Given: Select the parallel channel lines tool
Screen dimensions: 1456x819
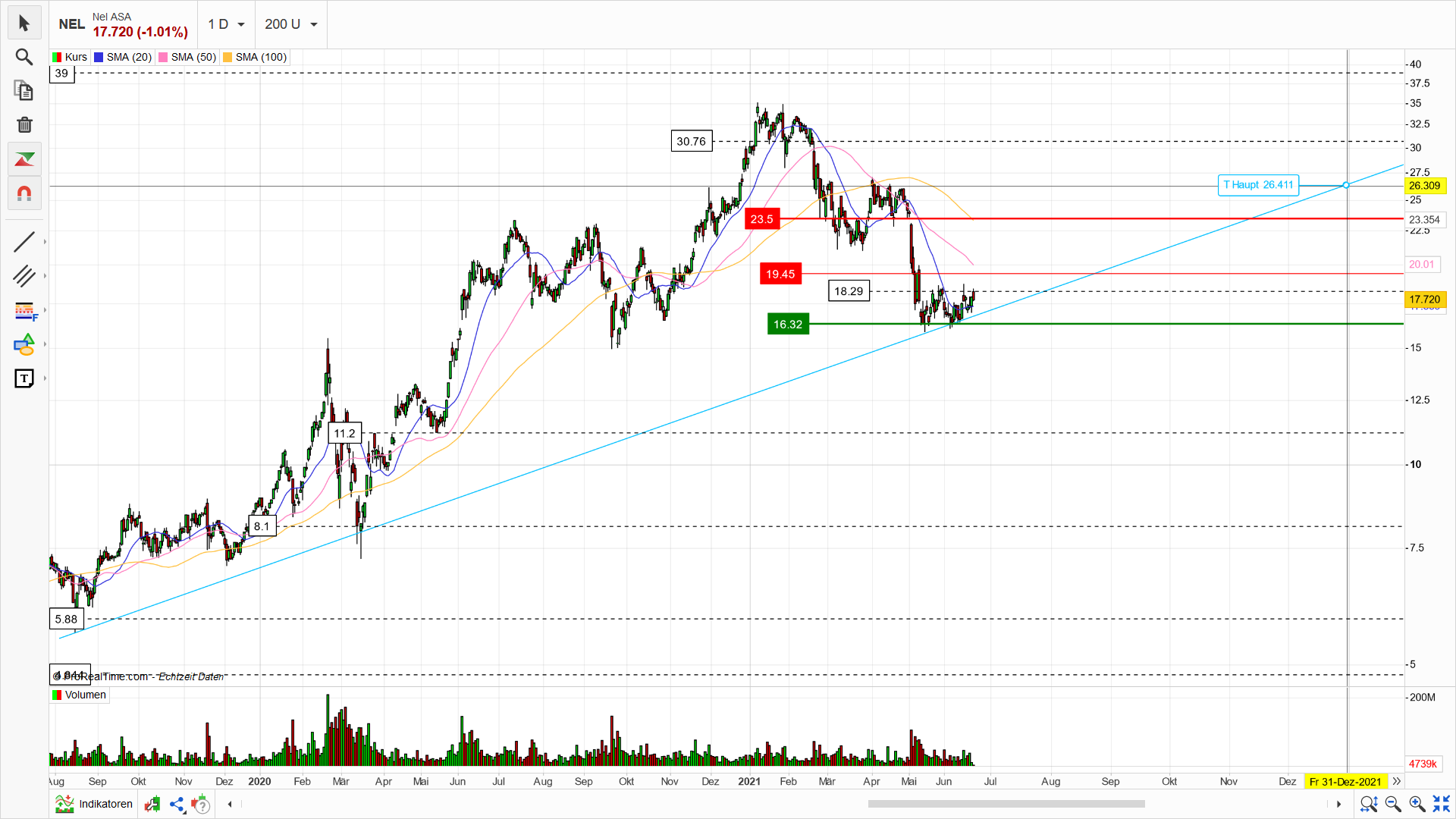Looking at the screenshot, I should pyautogui.click(x=24, y=276).
